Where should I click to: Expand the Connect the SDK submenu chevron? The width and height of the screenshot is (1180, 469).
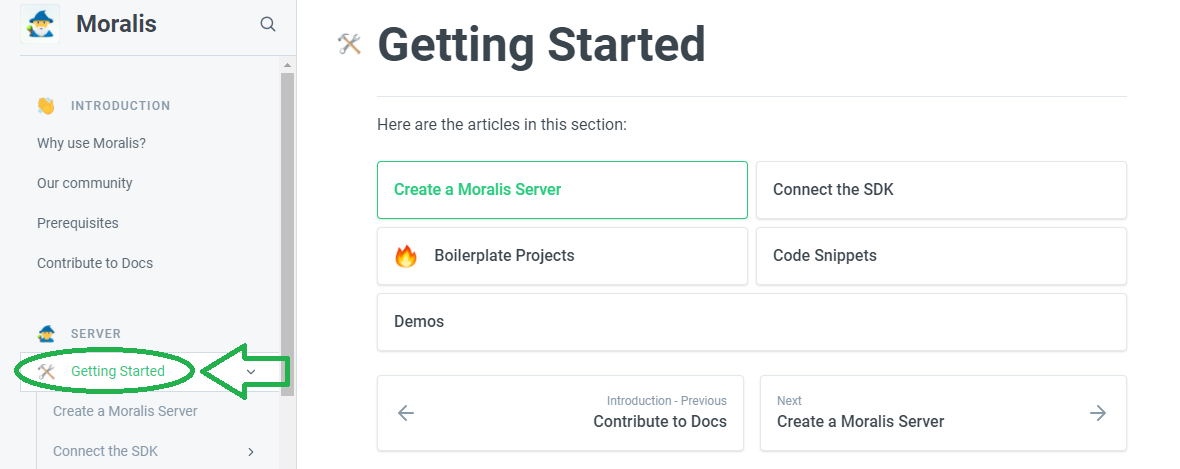pos(251,451)
